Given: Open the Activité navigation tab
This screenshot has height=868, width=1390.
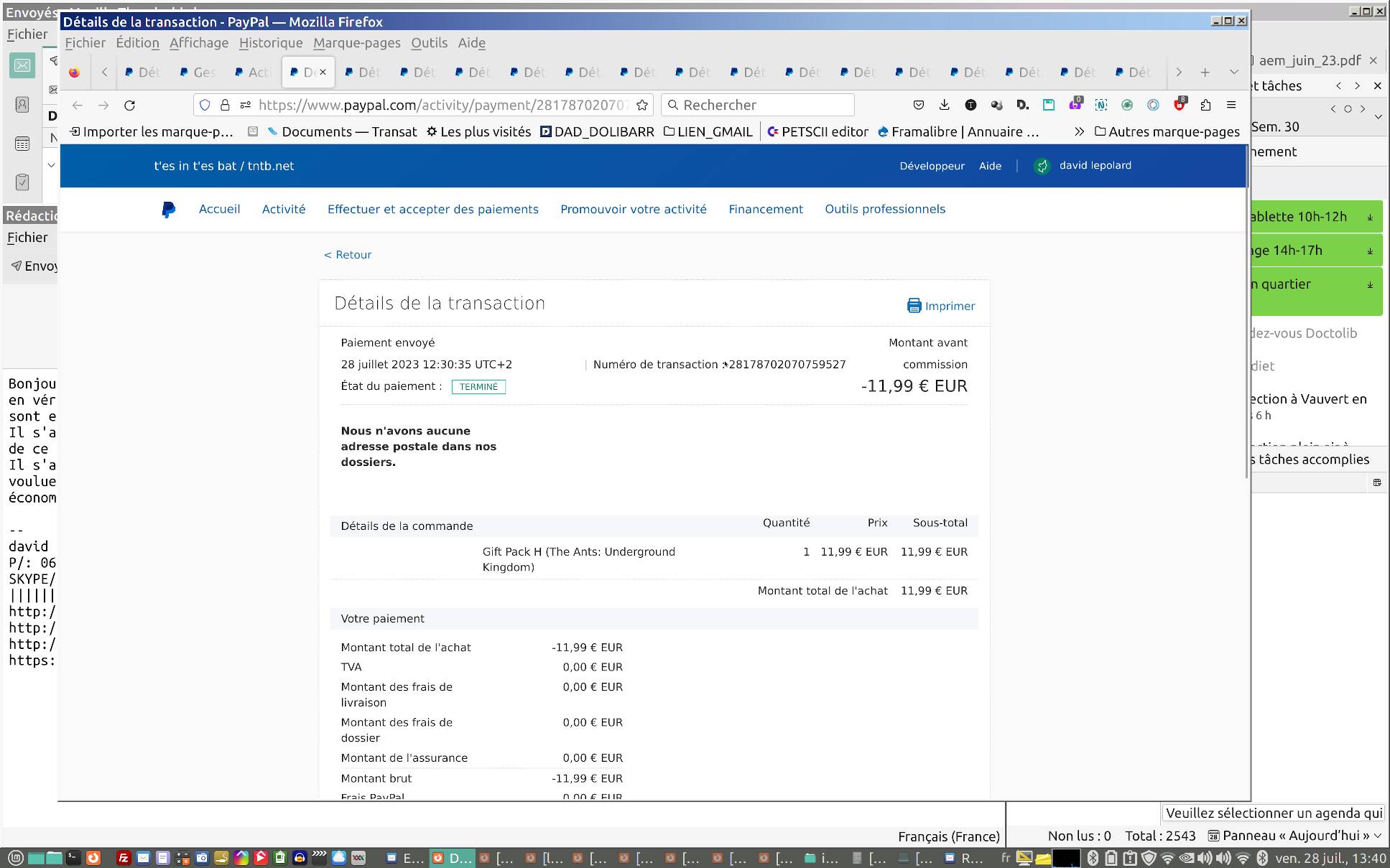Looking at the screenshot, I should (283, 210).
